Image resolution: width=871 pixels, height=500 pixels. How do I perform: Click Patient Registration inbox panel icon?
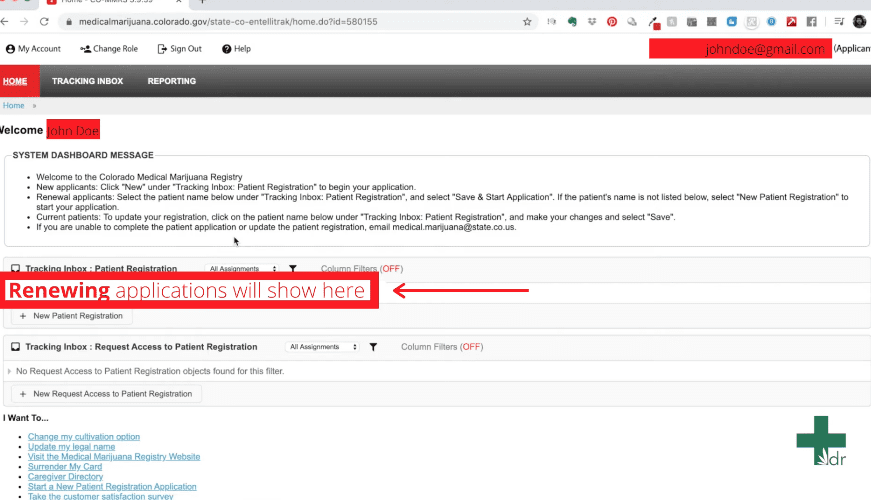16,268
